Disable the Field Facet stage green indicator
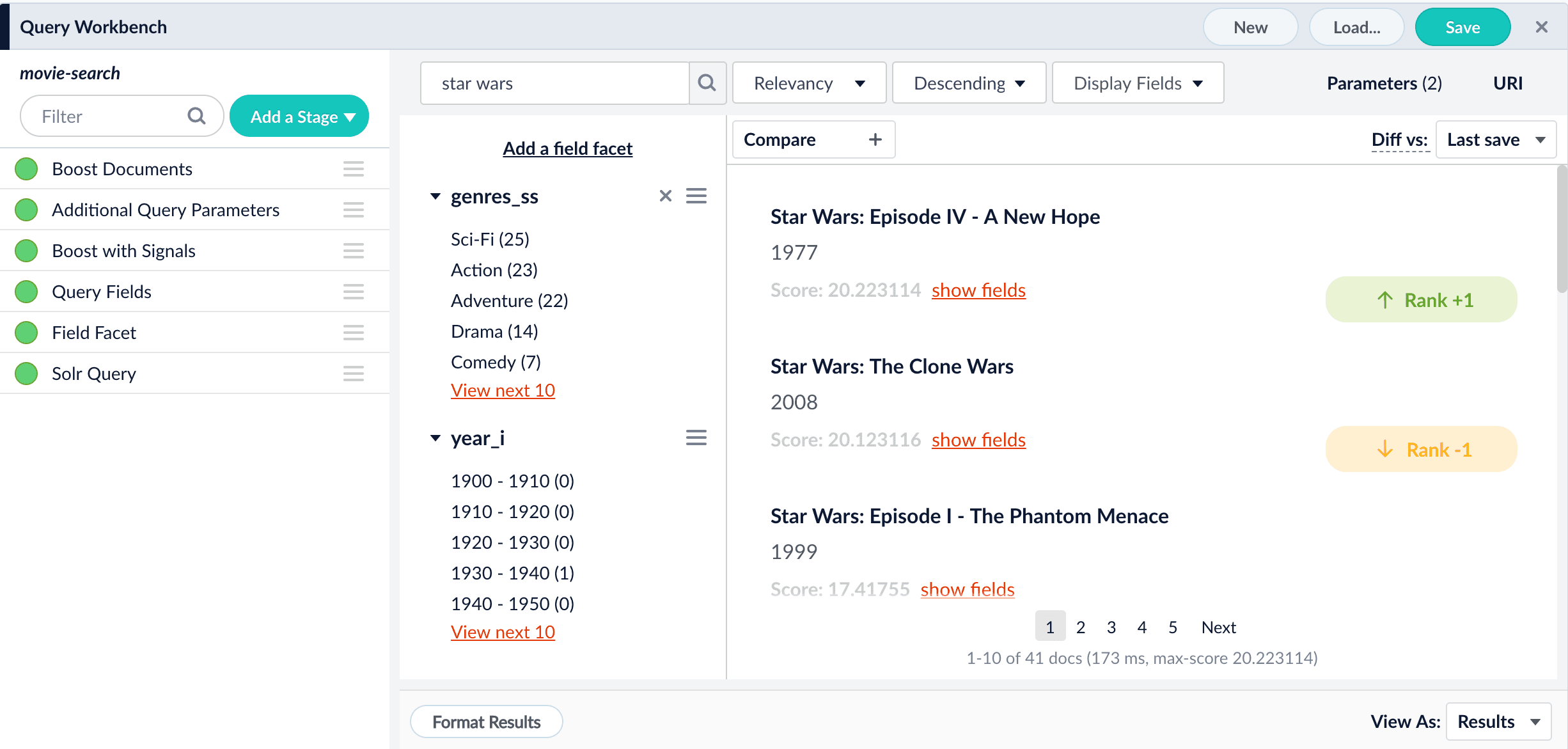Viewport: 1568px width, 749px height. [x=26, y=333]
